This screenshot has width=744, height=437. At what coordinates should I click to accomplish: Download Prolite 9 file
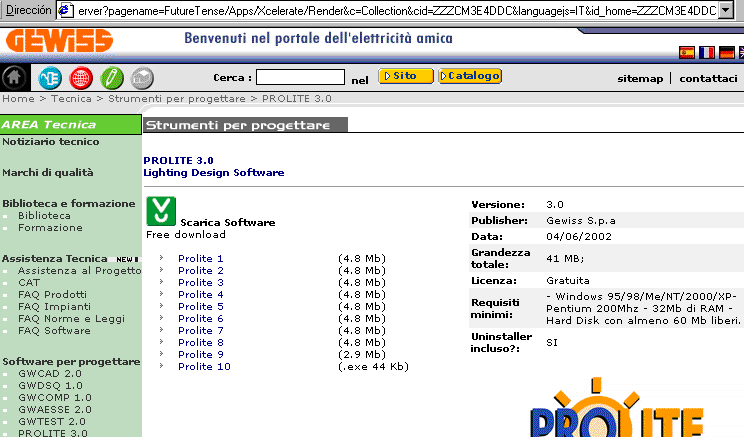tap(200, 355)
